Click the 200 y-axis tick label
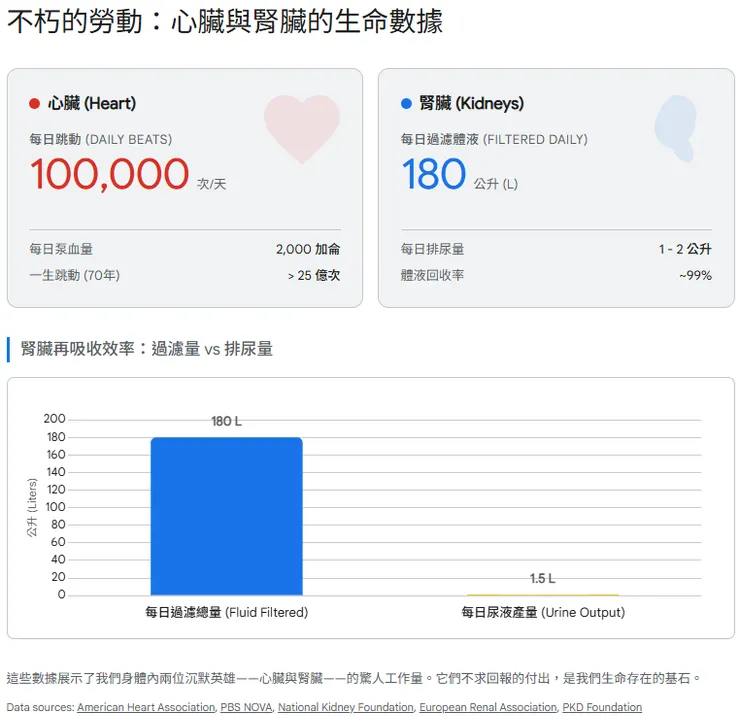This screenshot has width=740, height=716. point(54,419)
